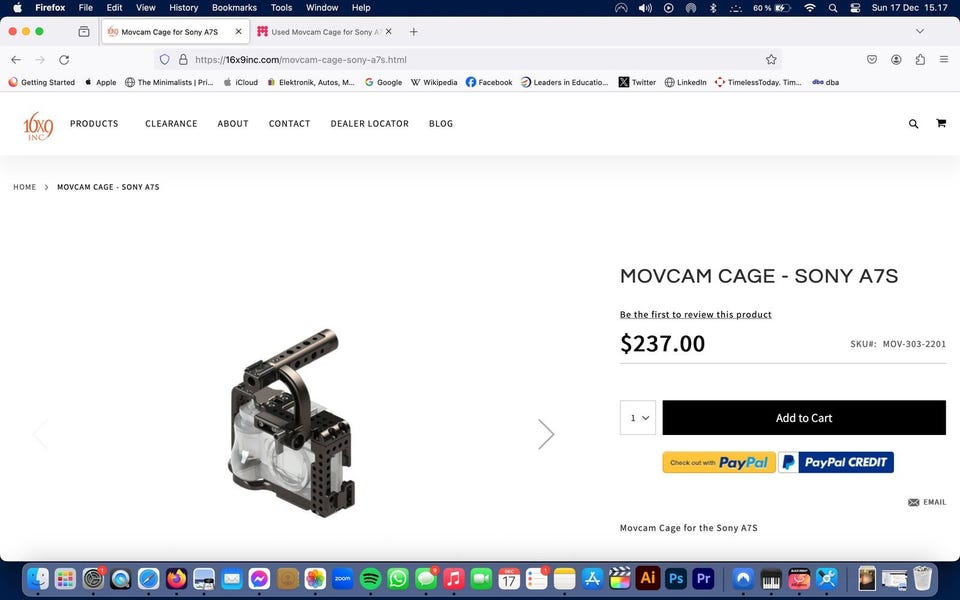Open the PRODUCTS navigation menu
The image size is (960, 600).
pyautogui.click(x=94, y=124)
